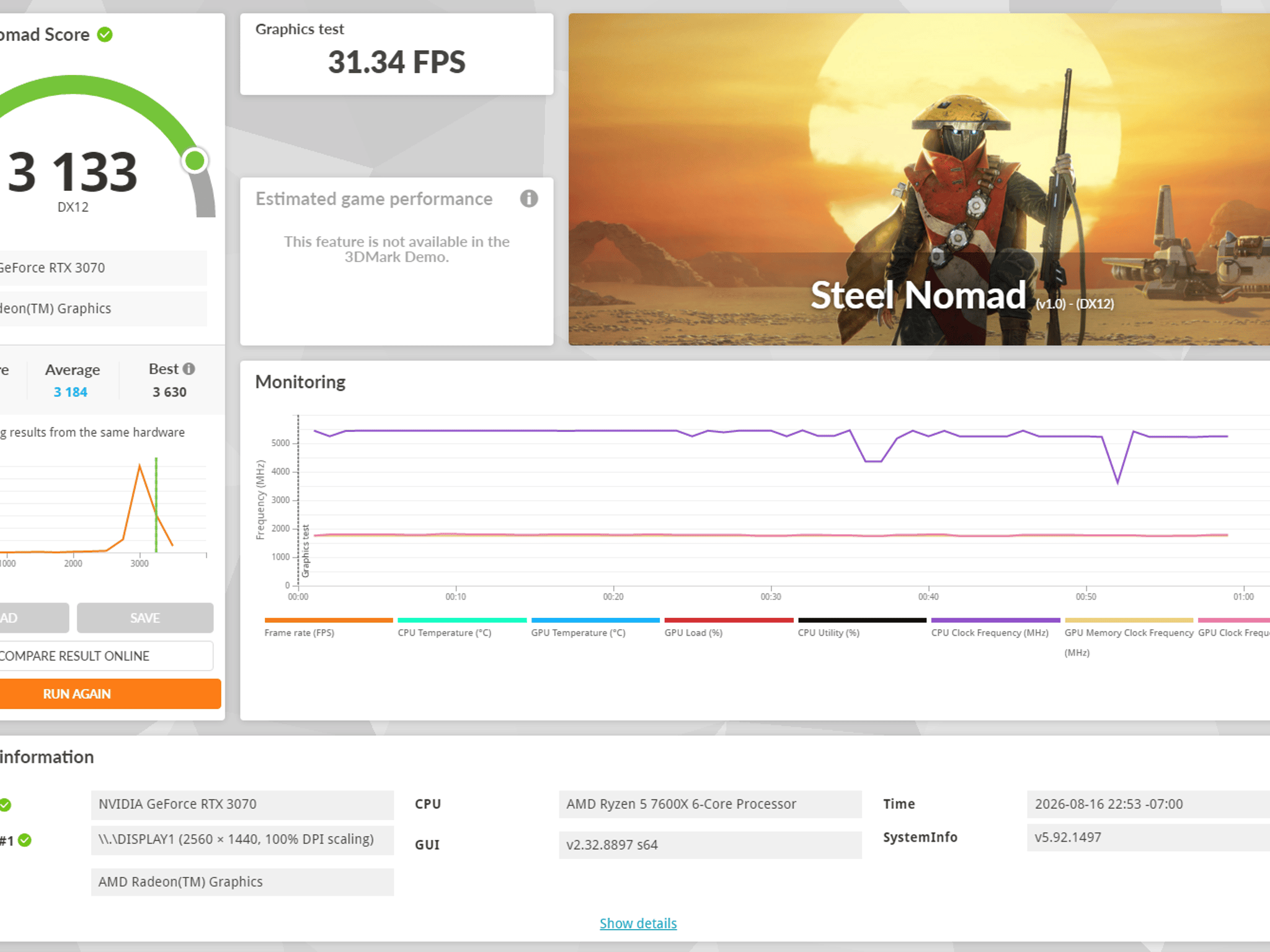Viewport: 1270px width, 952px height.
Task: Click the AMD Radeon(TM) Graphics info field
Action: (x=242, y=882)
